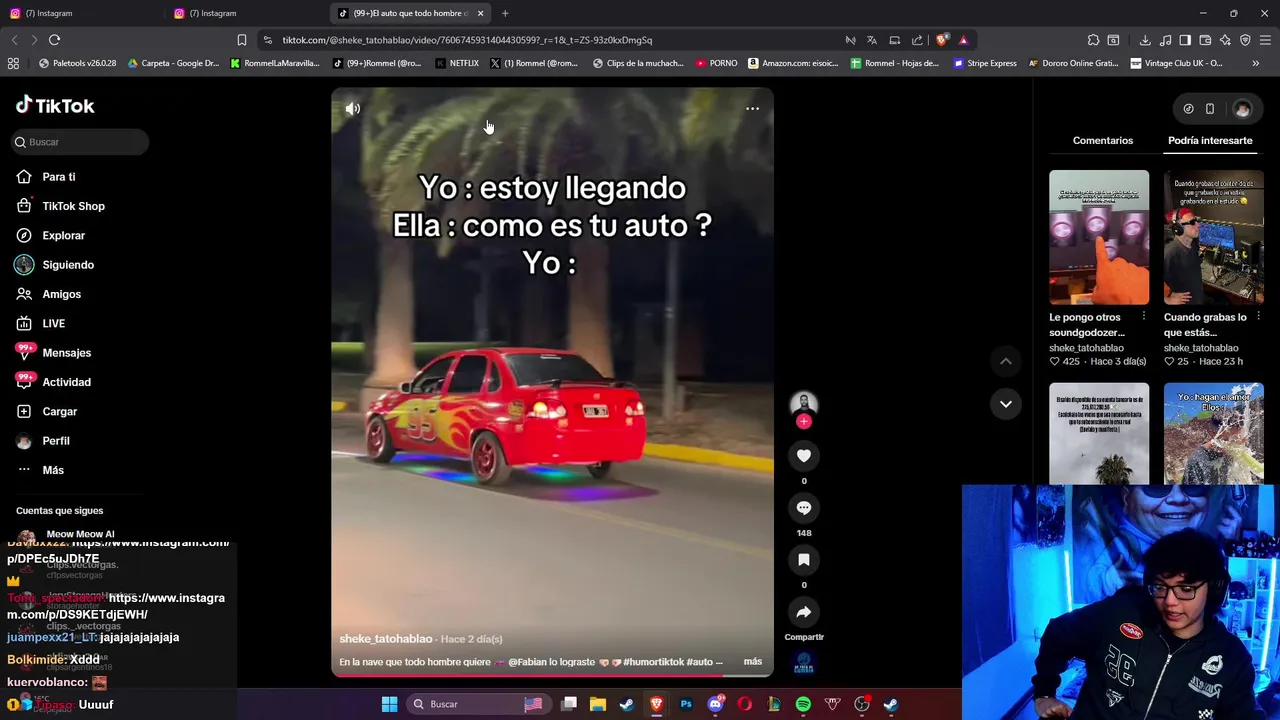Show hidden bookmarks with double chevron

(1255, 63)
